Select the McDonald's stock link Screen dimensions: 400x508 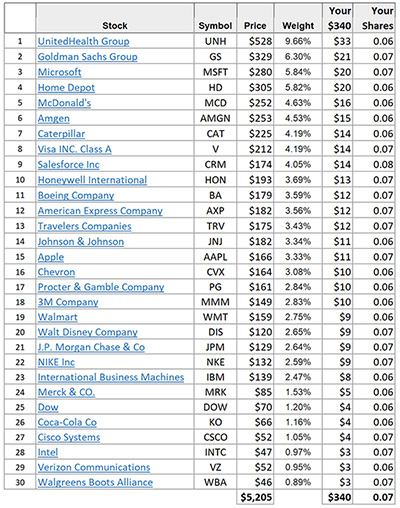[x=64, y=103]
